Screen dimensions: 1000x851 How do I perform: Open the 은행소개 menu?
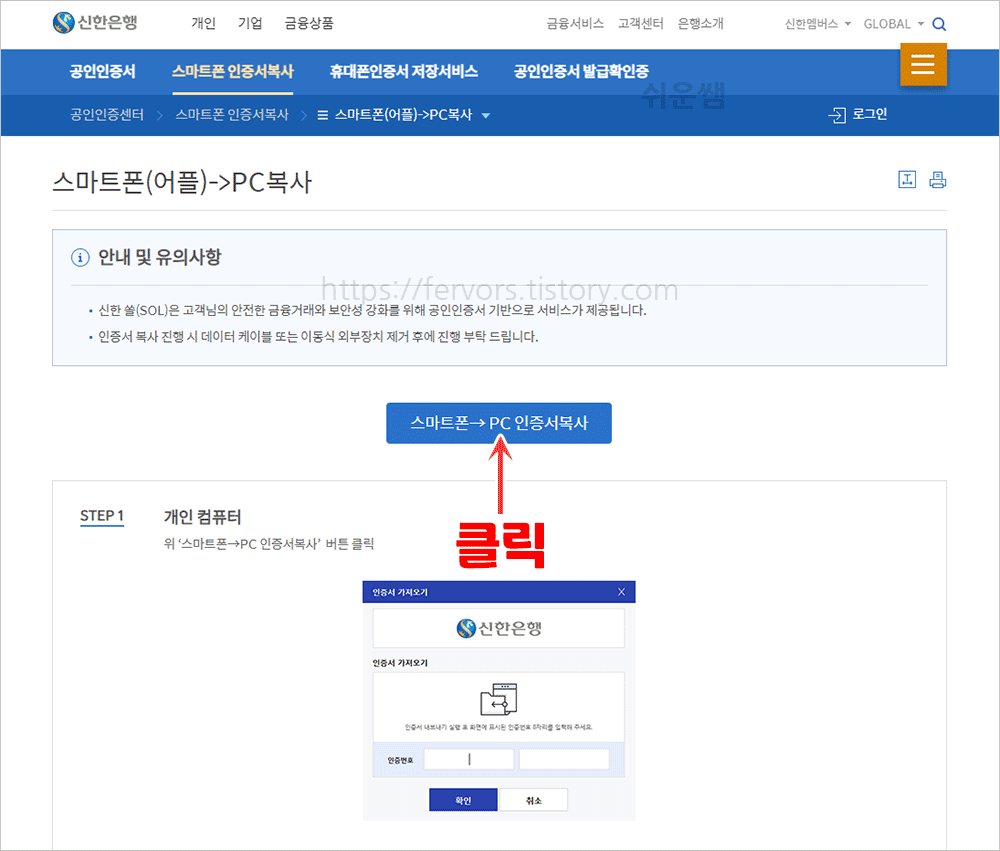pyautogui.click(x=700, y=24)
